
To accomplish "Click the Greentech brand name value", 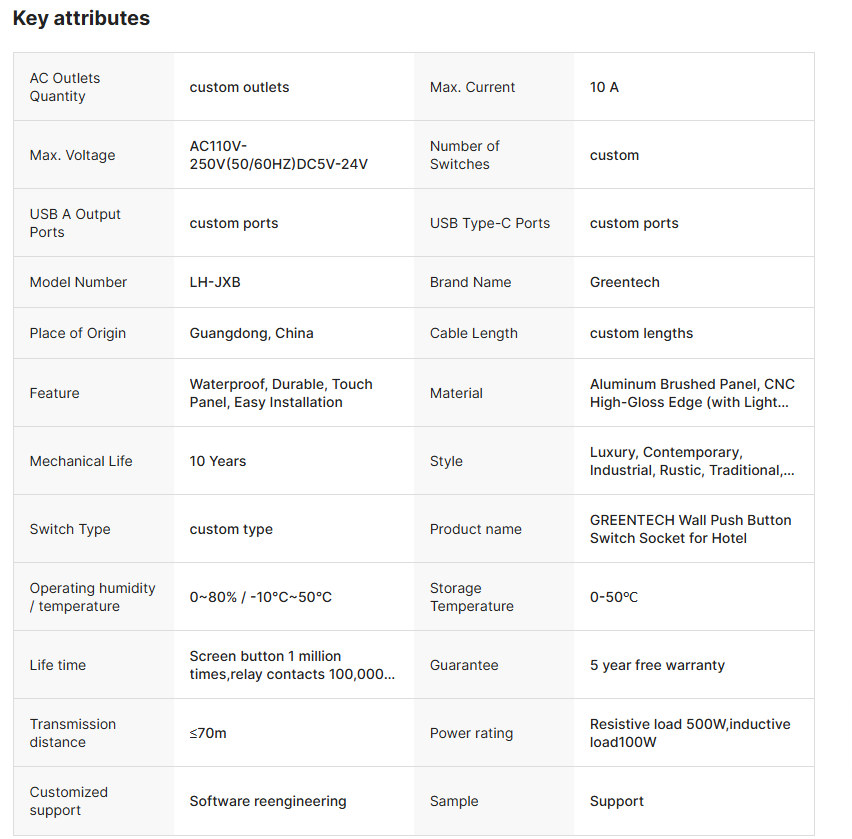I will [624, 282].
